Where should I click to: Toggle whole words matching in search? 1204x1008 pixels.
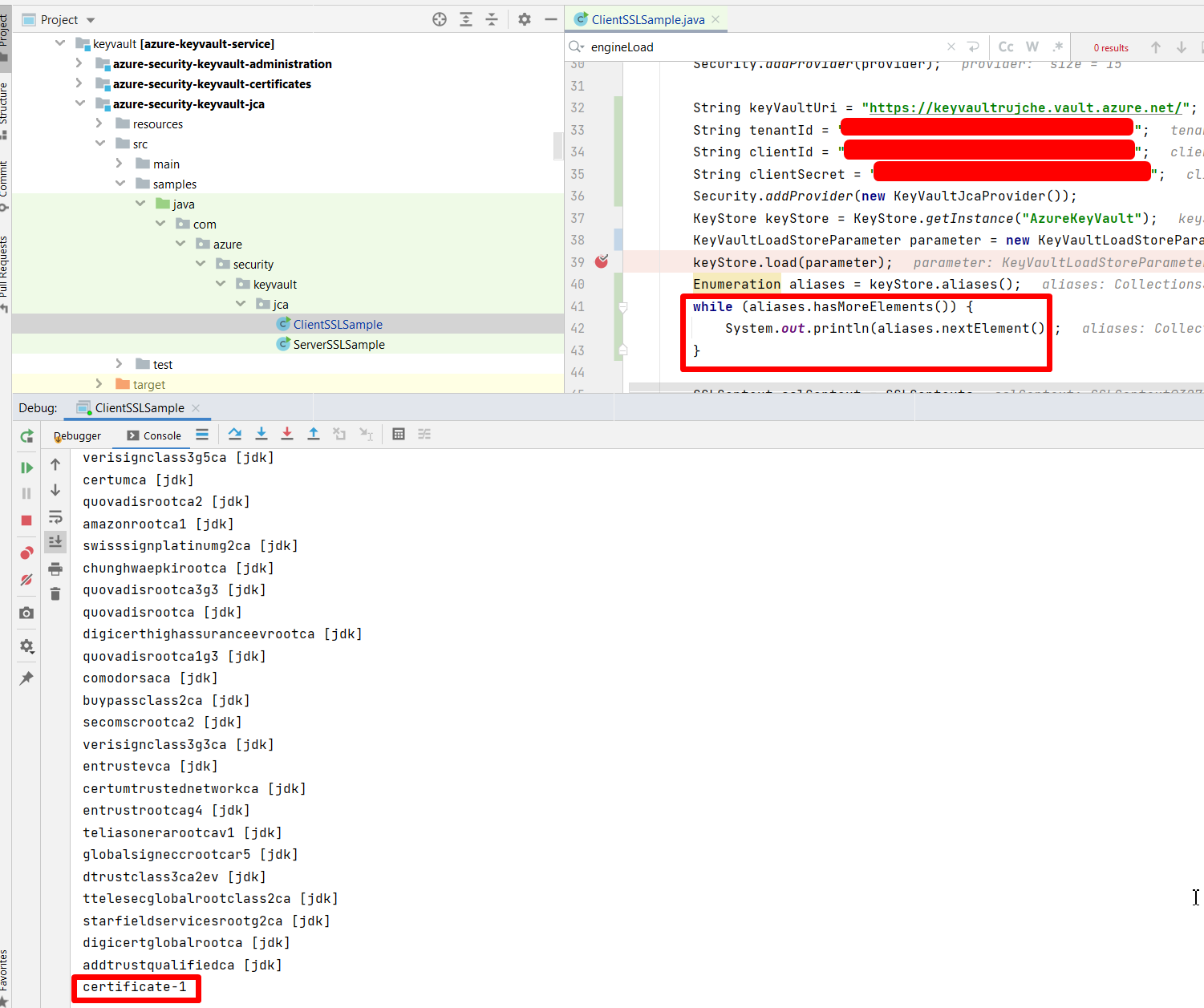[x=1032, y=47]
